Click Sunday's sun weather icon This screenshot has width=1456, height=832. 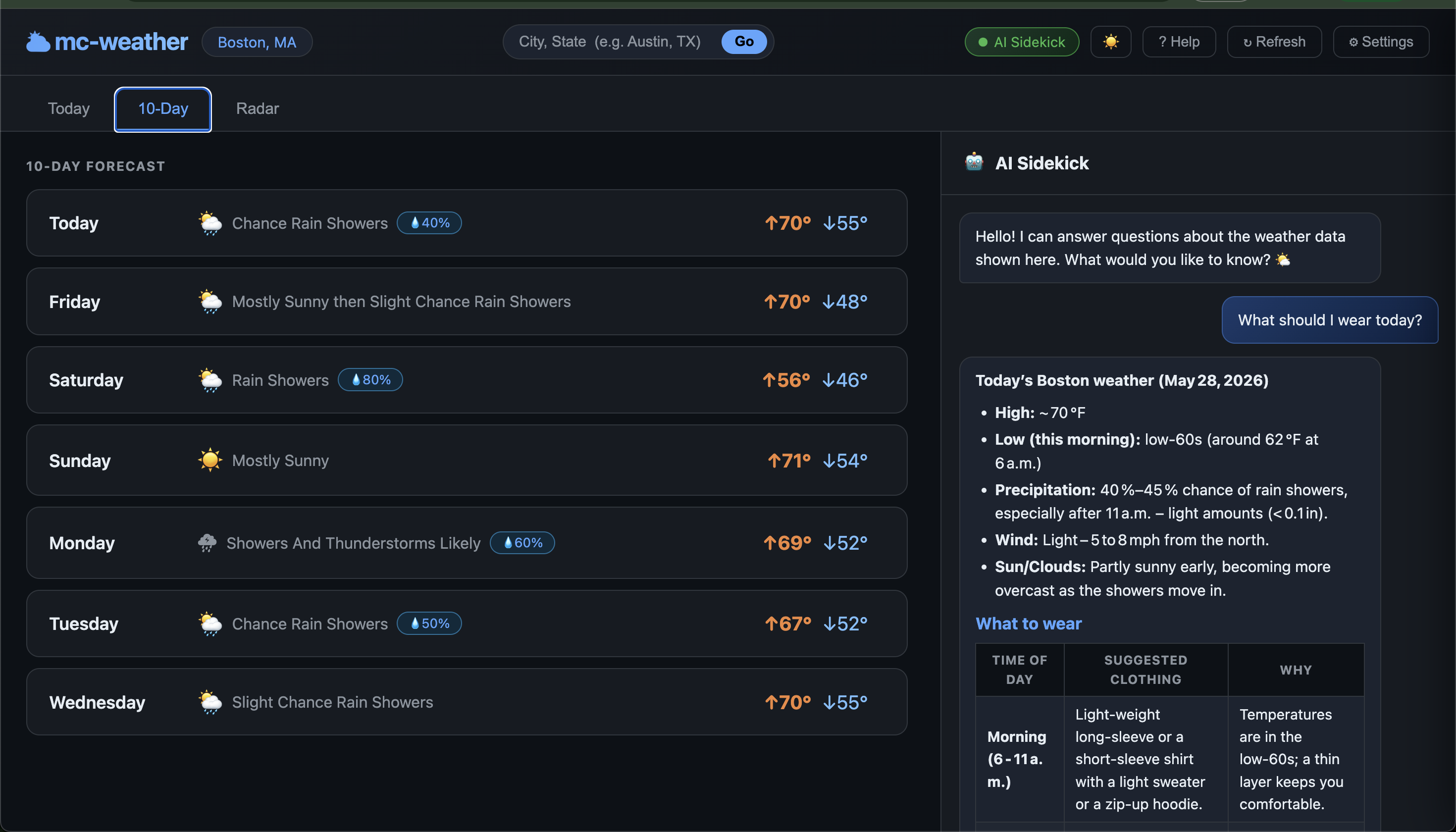tap(209, 460)
